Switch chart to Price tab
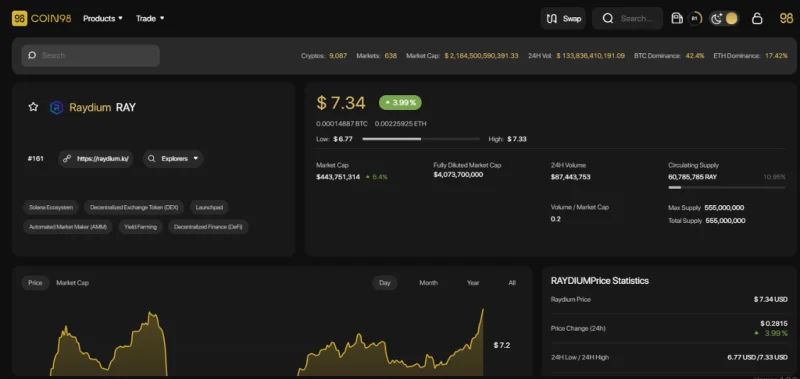The width and height of the screenshot is (800, 379). (35, 283)
